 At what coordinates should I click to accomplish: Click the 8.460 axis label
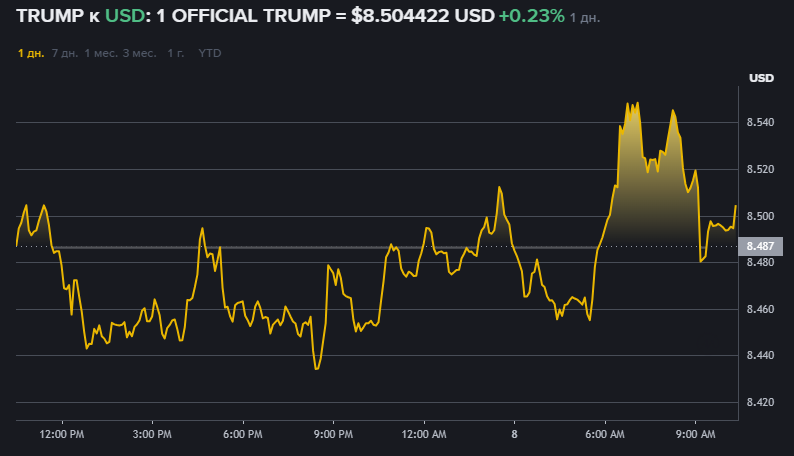[761, 309]
